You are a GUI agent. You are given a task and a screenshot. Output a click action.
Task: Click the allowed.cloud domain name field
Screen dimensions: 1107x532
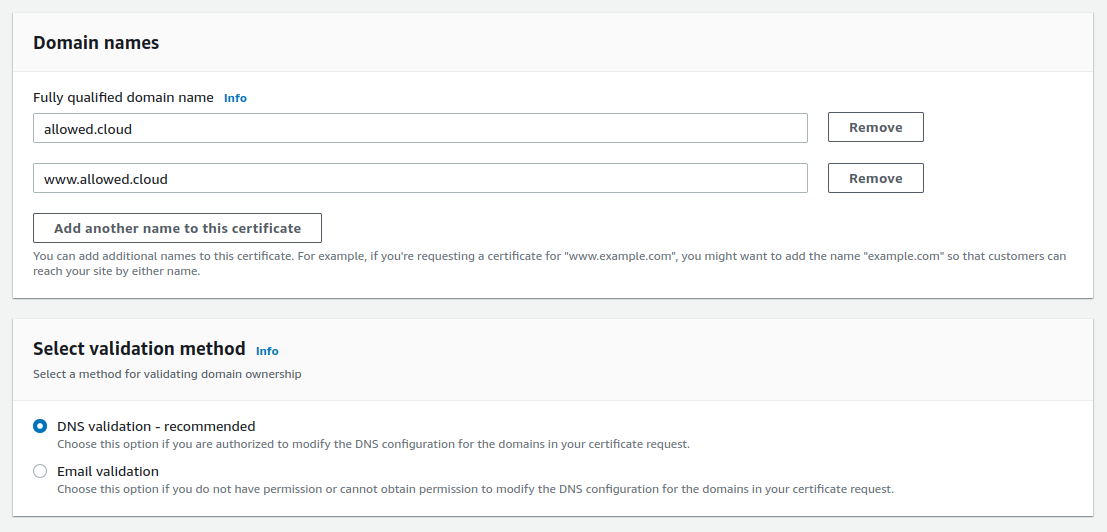(420, 128)
